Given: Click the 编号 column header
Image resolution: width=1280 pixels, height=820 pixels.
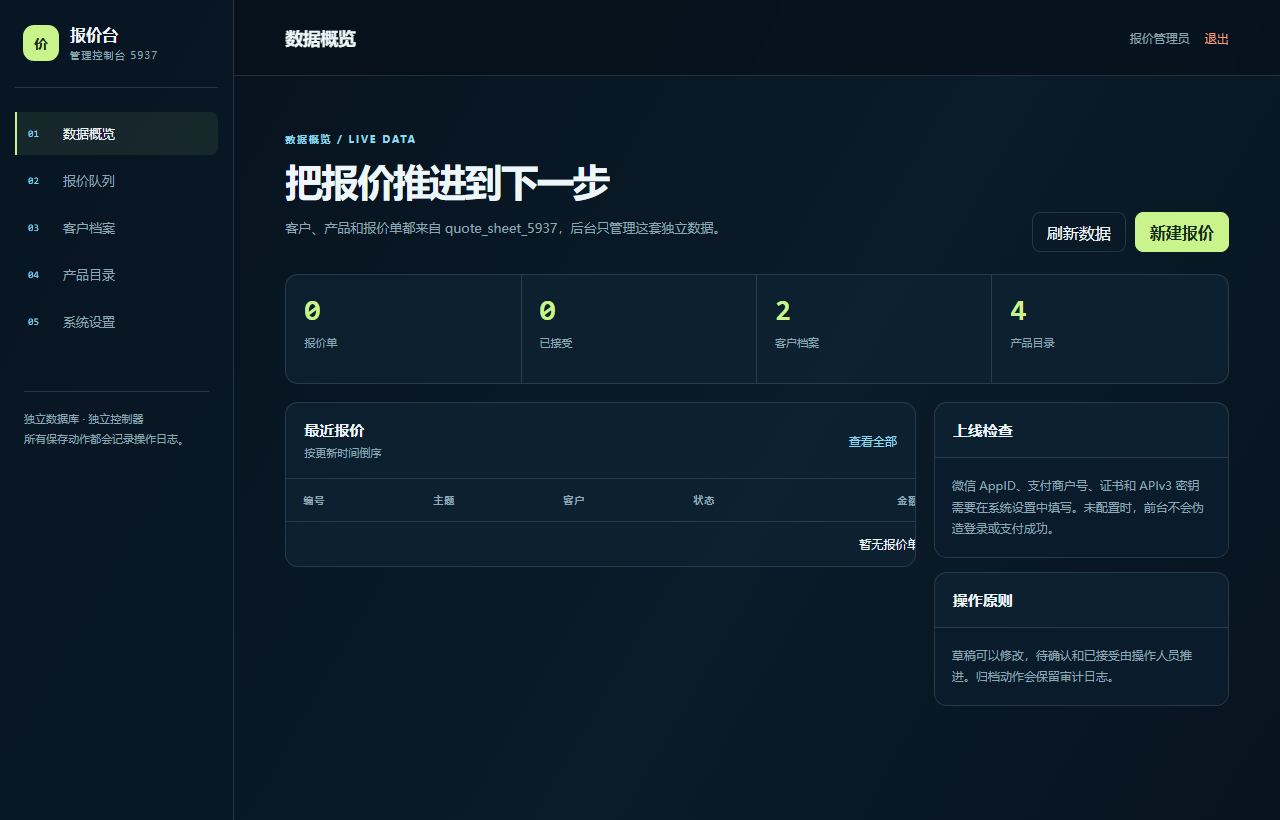Looking at the screenshot, I should click(x=314, y=500).
